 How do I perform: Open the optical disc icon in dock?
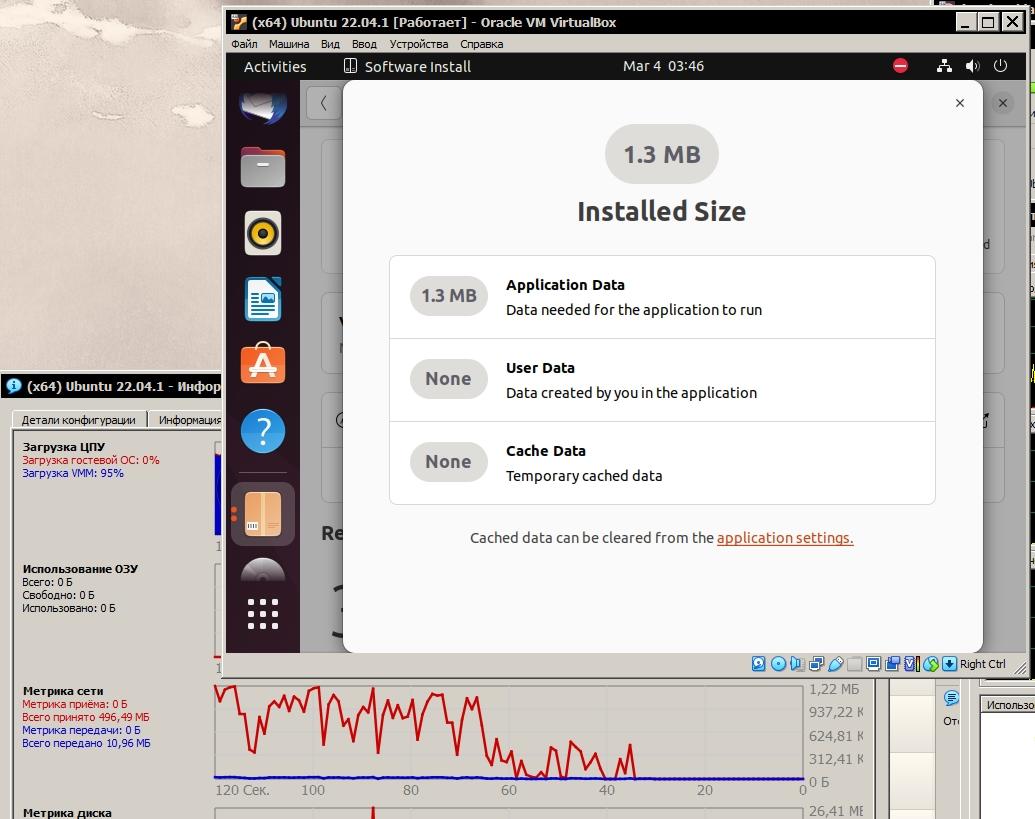click(x=263, y=569)
